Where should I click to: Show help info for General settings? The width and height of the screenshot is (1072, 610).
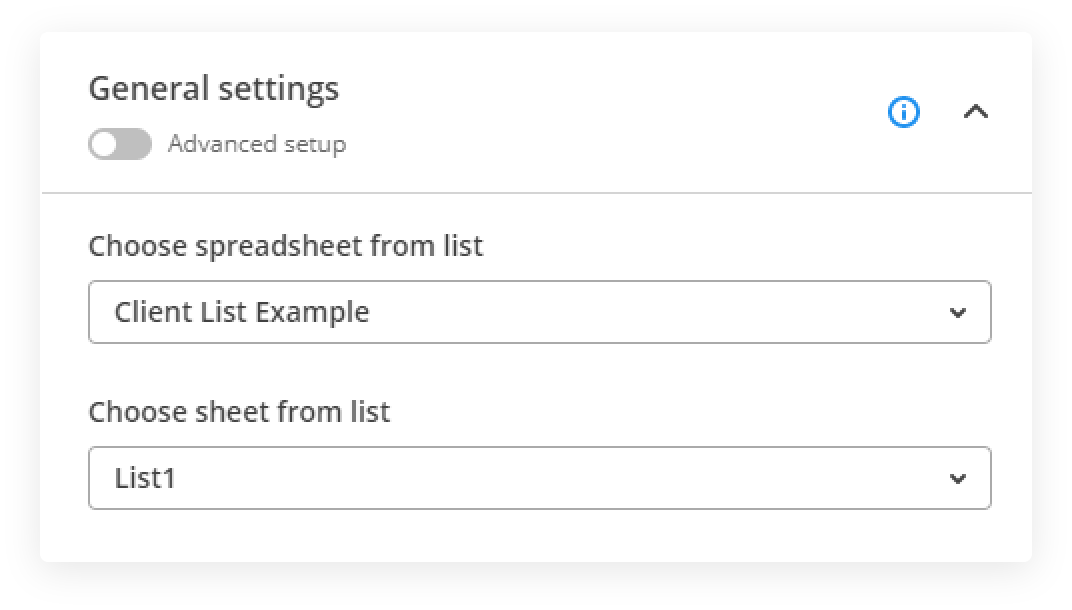pyautogui.click(x=904, y=113)
